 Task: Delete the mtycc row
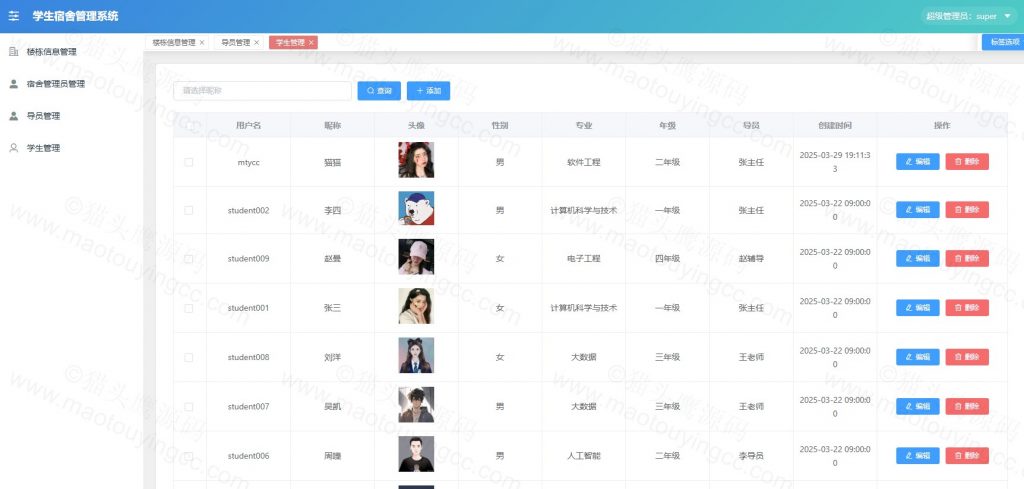pyautogui.click(x=967, y=161)
